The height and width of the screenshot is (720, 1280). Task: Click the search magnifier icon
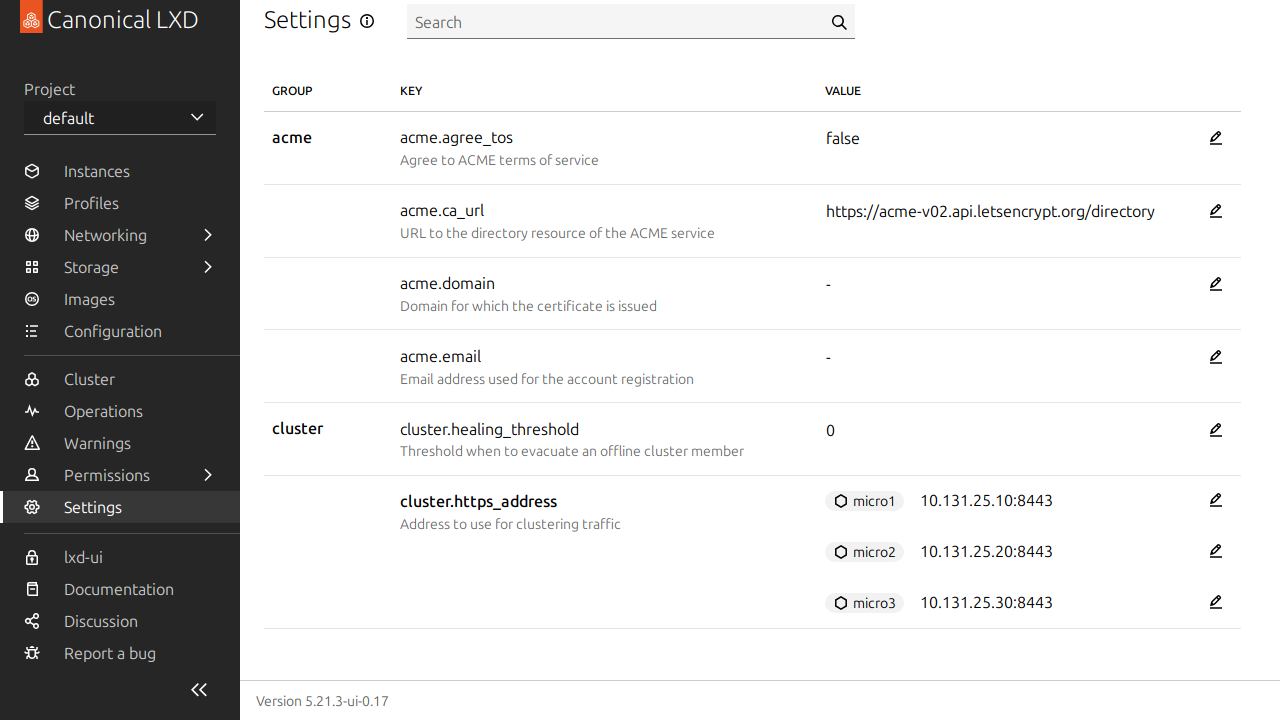tap(839, 23)
